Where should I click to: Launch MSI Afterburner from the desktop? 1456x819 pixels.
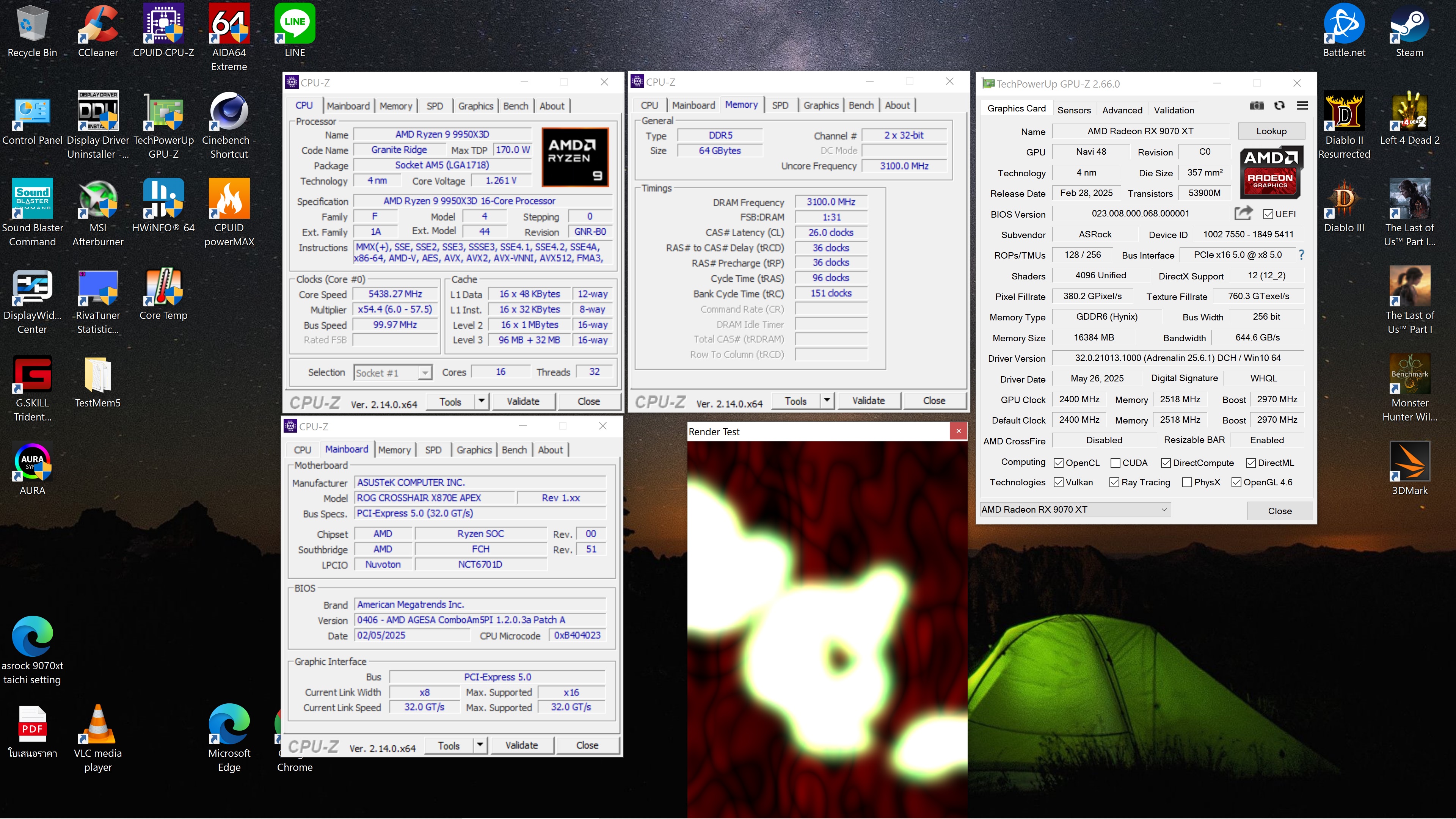(x=98, y=212)
